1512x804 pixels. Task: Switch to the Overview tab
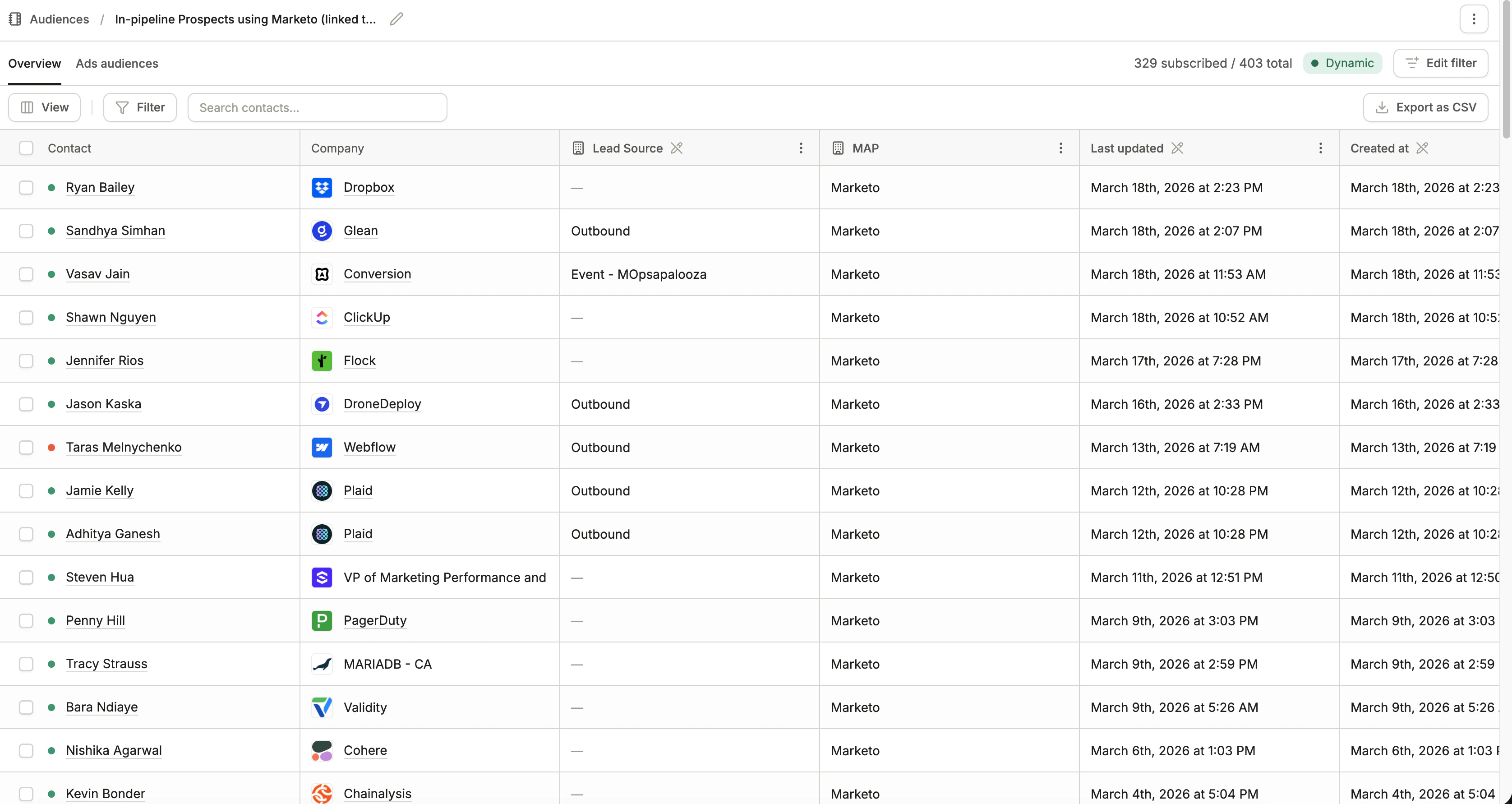tap(35, 64)
